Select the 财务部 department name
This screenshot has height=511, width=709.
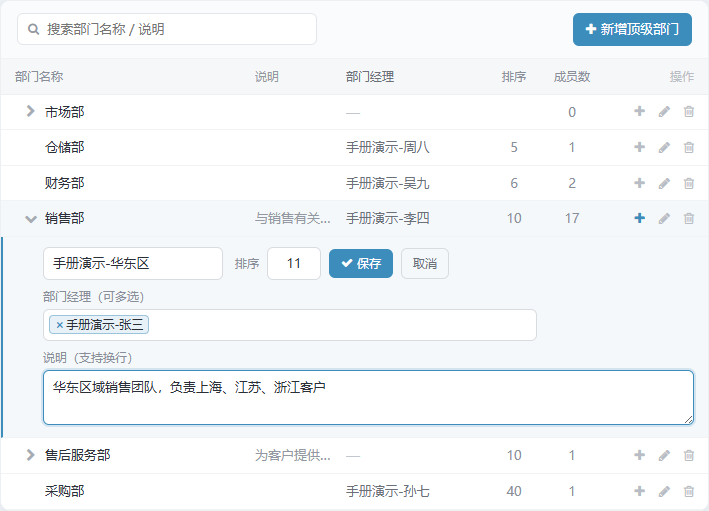(x=65, y=183)
